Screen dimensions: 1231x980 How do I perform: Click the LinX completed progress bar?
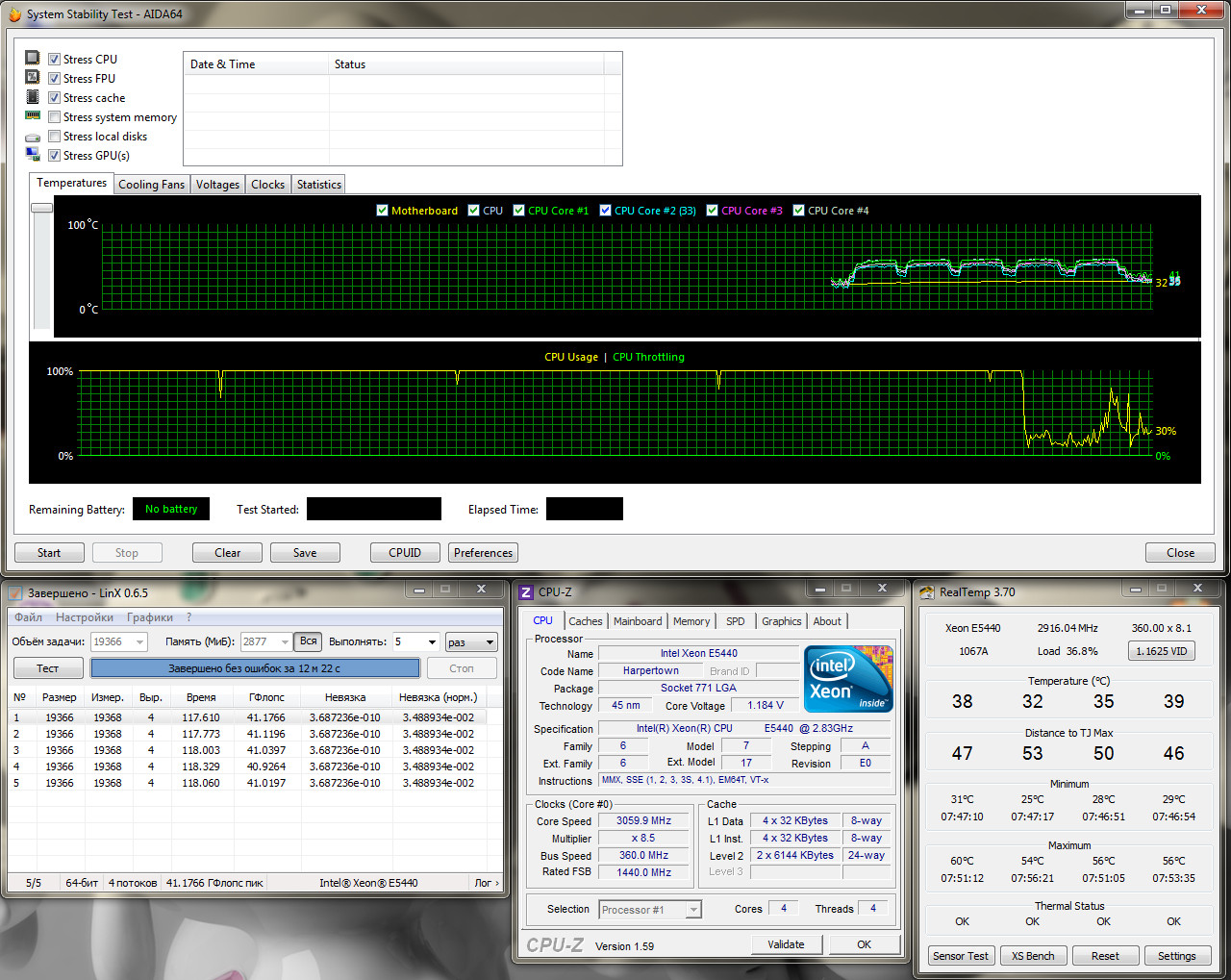pyautogui.click(x=255, y=668)
